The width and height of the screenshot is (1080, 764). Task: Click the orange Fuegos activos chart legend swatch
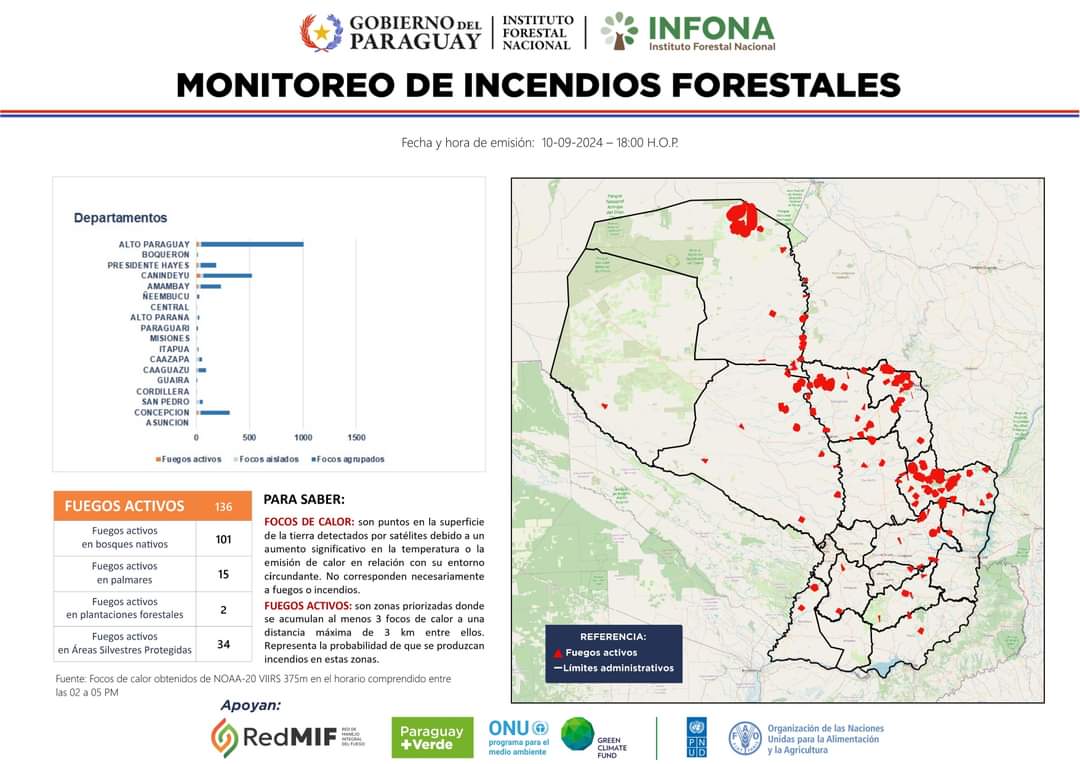point(158,460)
